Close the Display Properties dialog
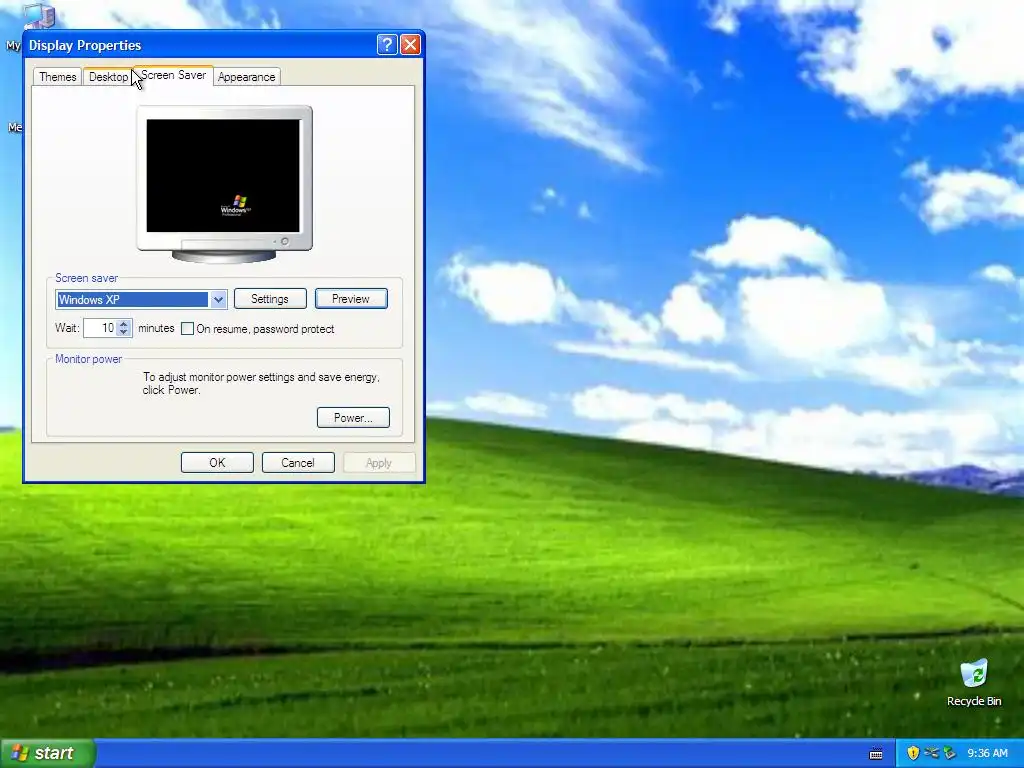 (410, 44)
